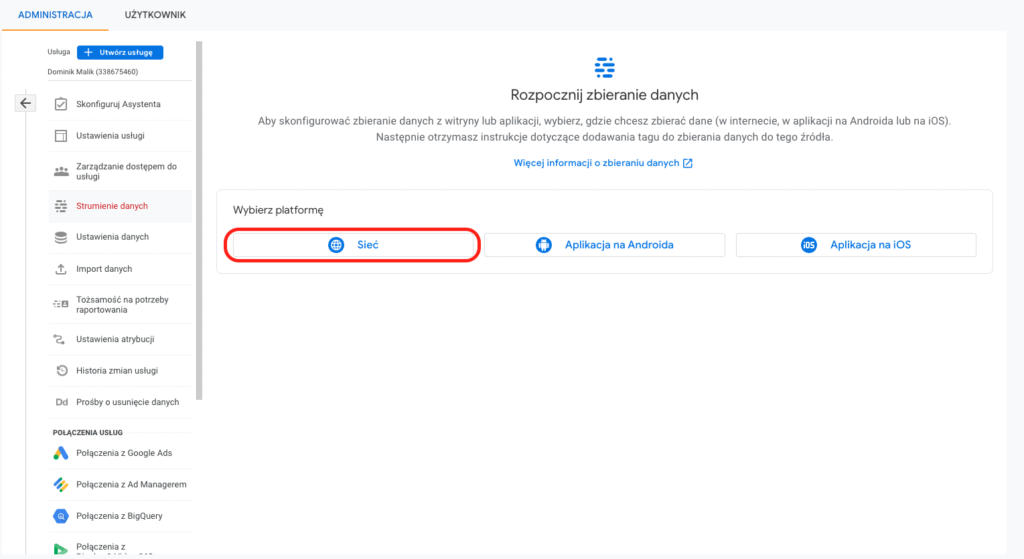
Task: Choose Aplikacja na iOS platform
Action: pos(856,245)
